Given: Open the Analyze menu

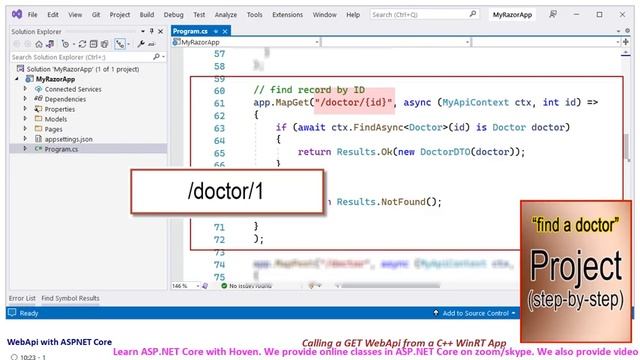Looking at the screenshot, I should pyautogui.click(x=226, y=14).
